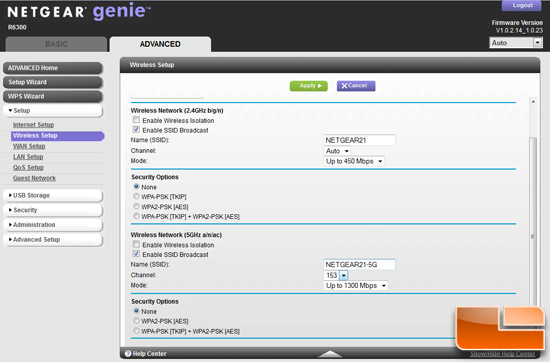Switch to the ADVANCED tab
Viewport: 550px width, 362px height.
(160, 44)
